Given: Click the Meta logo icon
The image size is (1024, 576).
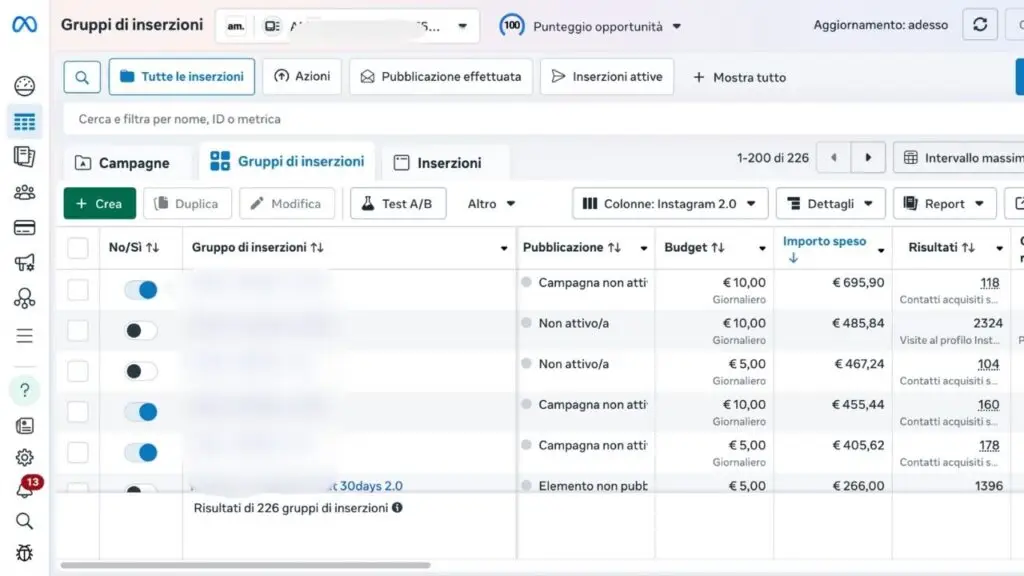Looking at the screenshot, I should tap(24, 25).
